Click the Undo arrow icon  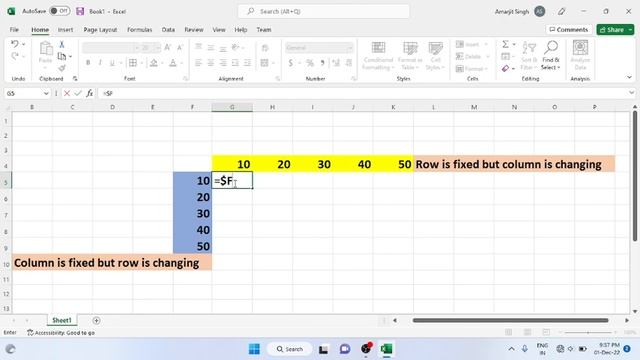(x=15, y=44)
